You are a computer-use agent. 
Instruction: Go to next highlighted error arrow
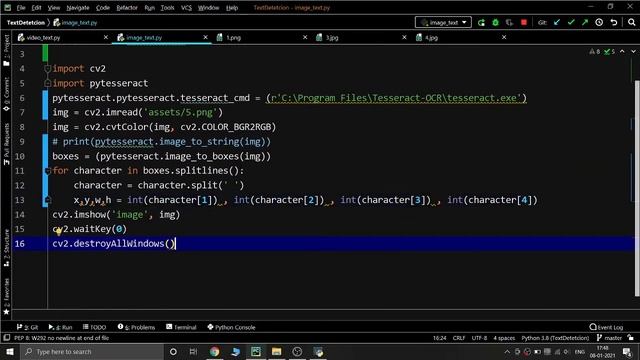[633, 51]
